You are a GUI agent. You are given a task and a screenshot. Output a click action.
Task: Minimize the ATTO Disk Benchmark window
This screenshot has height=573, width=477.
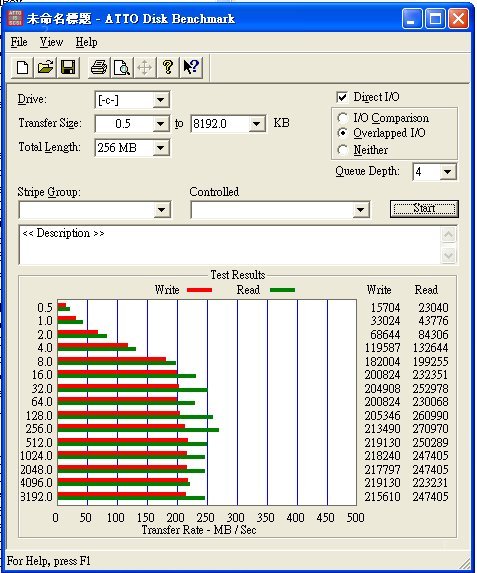[x=412, y=19]
